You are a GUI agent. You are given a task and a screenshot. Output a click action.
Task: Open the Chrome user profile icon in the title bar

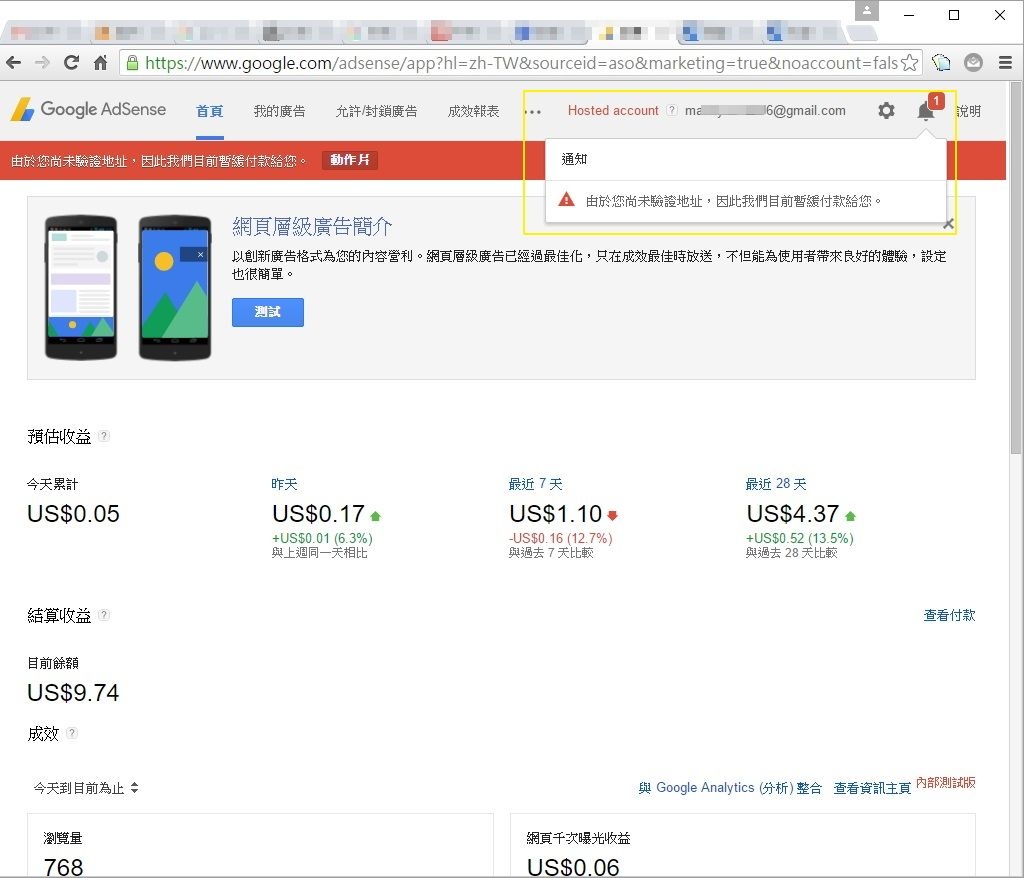pos(867,11)
